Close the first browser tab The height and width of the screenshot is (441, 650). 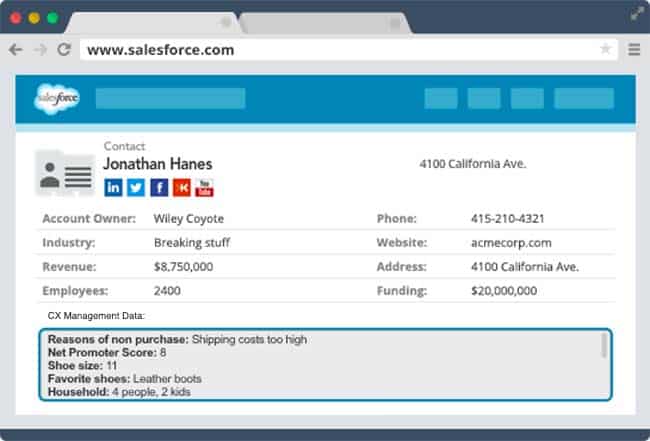click(226, 22)
